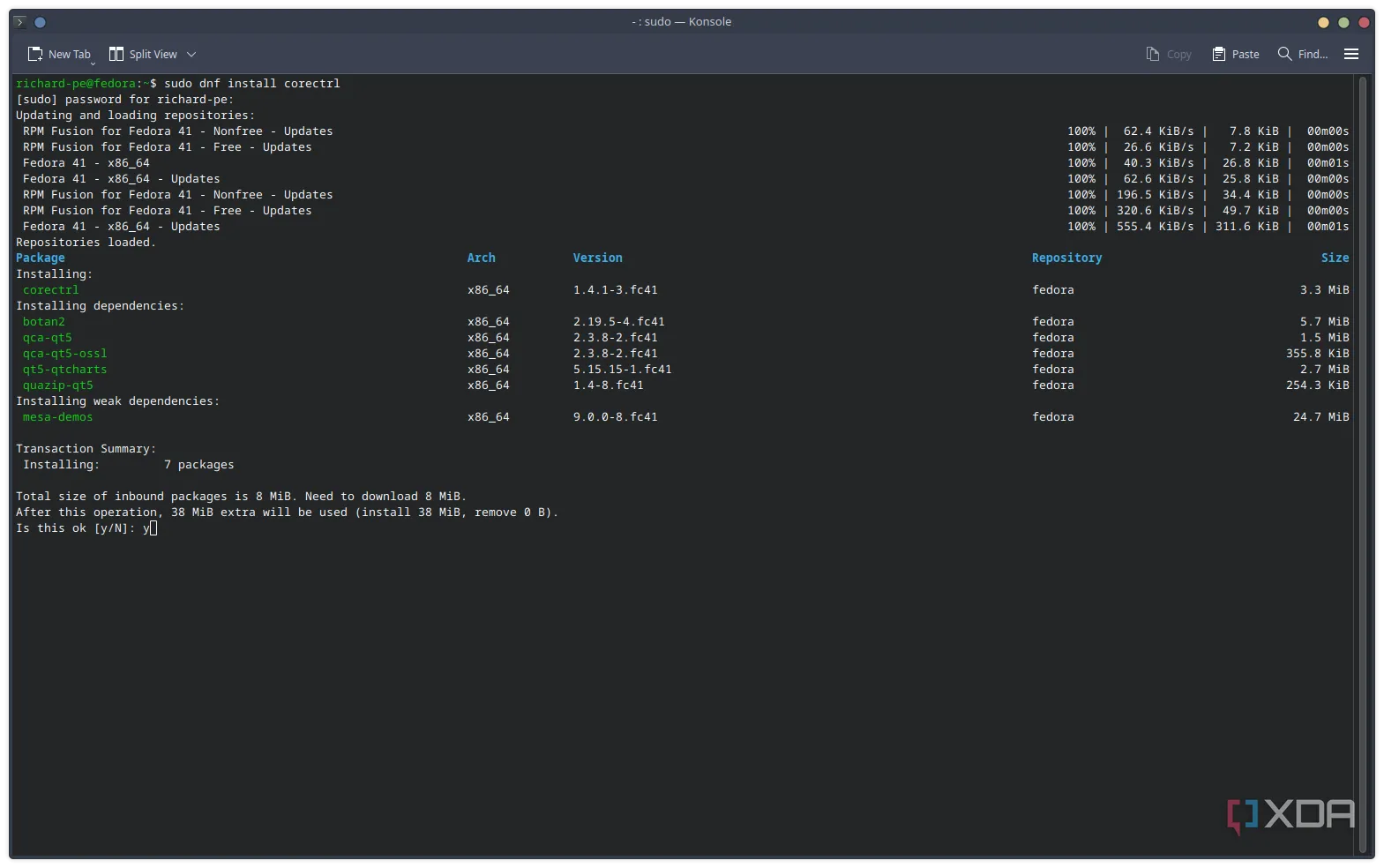
Task: Expand the Split View dropdown arrow
Action: 191,55
